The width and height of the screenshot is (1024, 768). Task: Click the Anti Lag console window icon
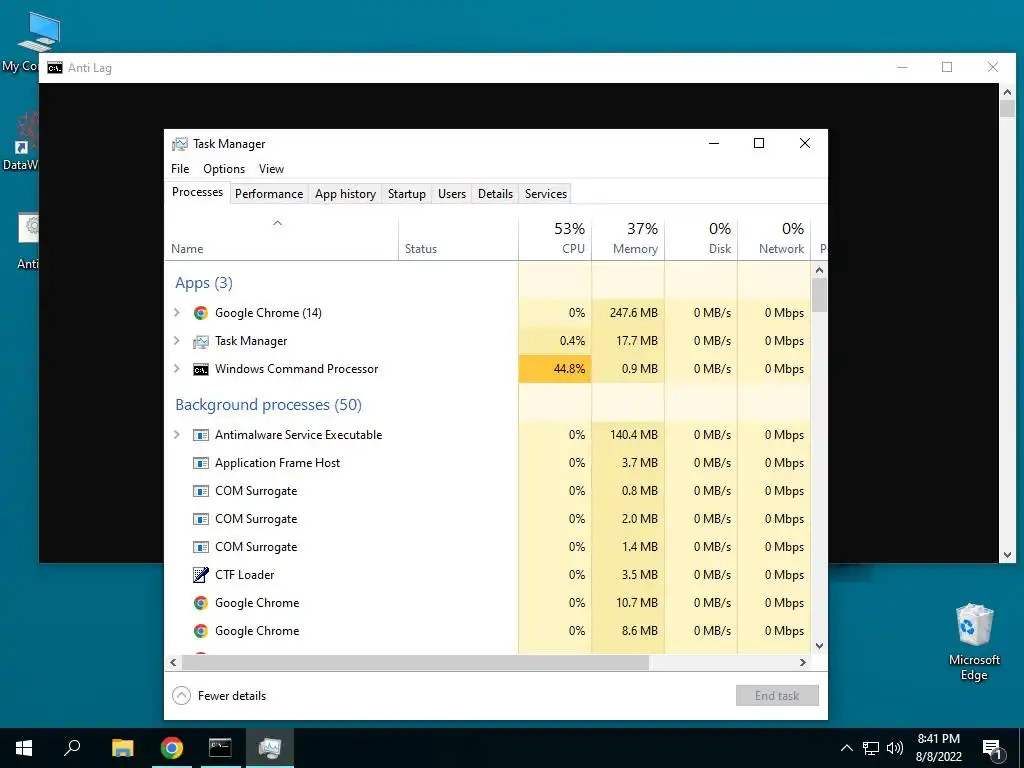[56, 68]
